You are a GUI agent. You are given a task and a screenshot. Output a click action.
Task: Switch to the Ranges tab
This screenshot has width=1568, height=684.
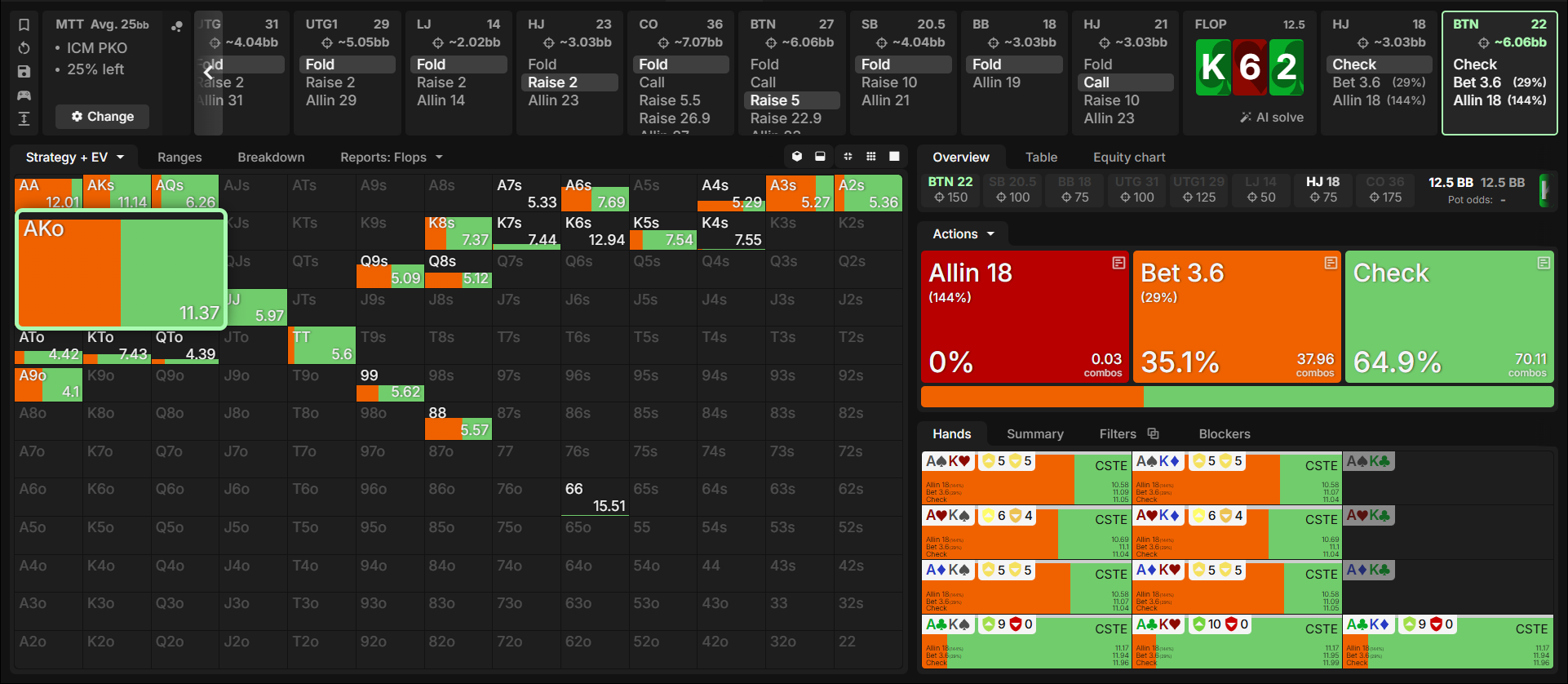click(179, 158)
